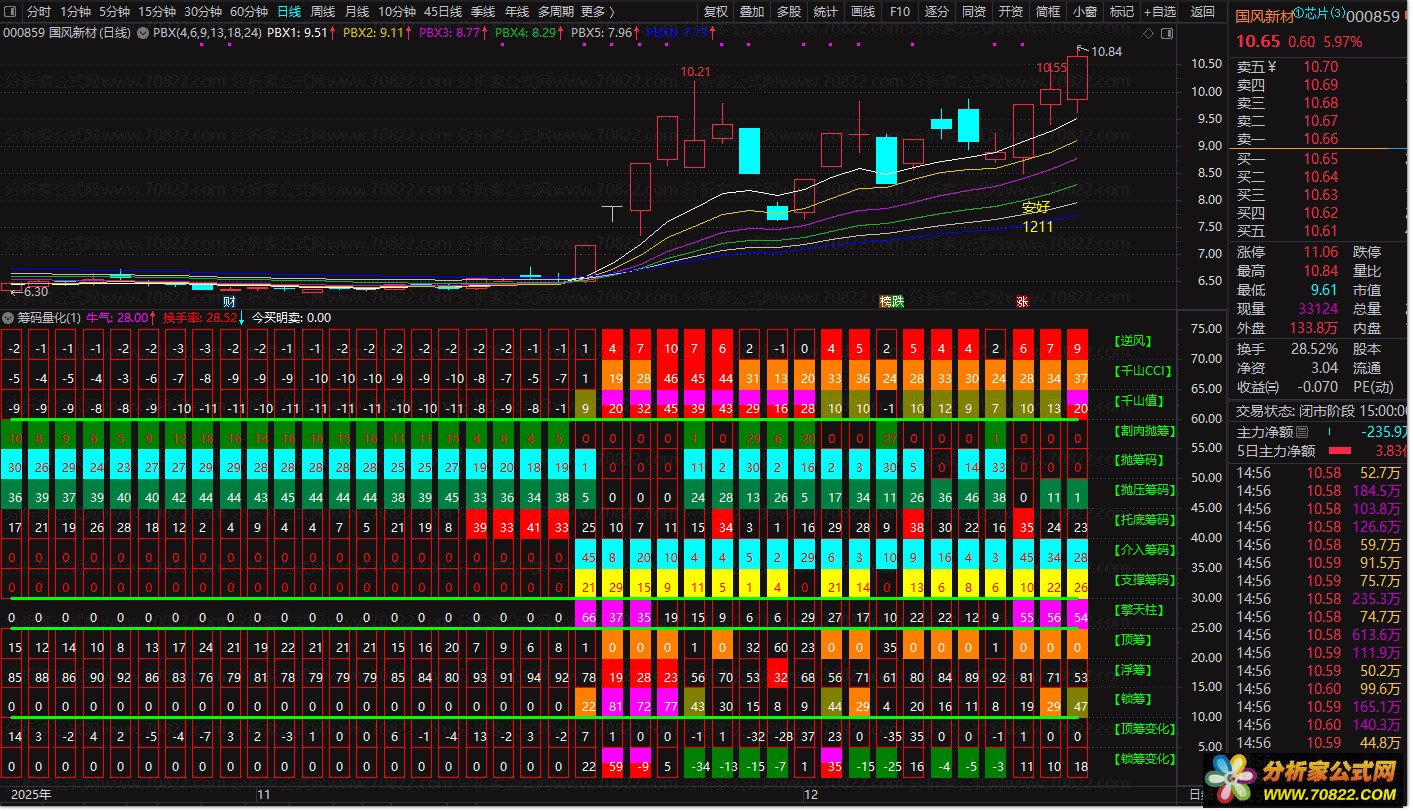Expand the 更多 periods menu
Viewport: 1413px width, 811px height.
(597, 12)
